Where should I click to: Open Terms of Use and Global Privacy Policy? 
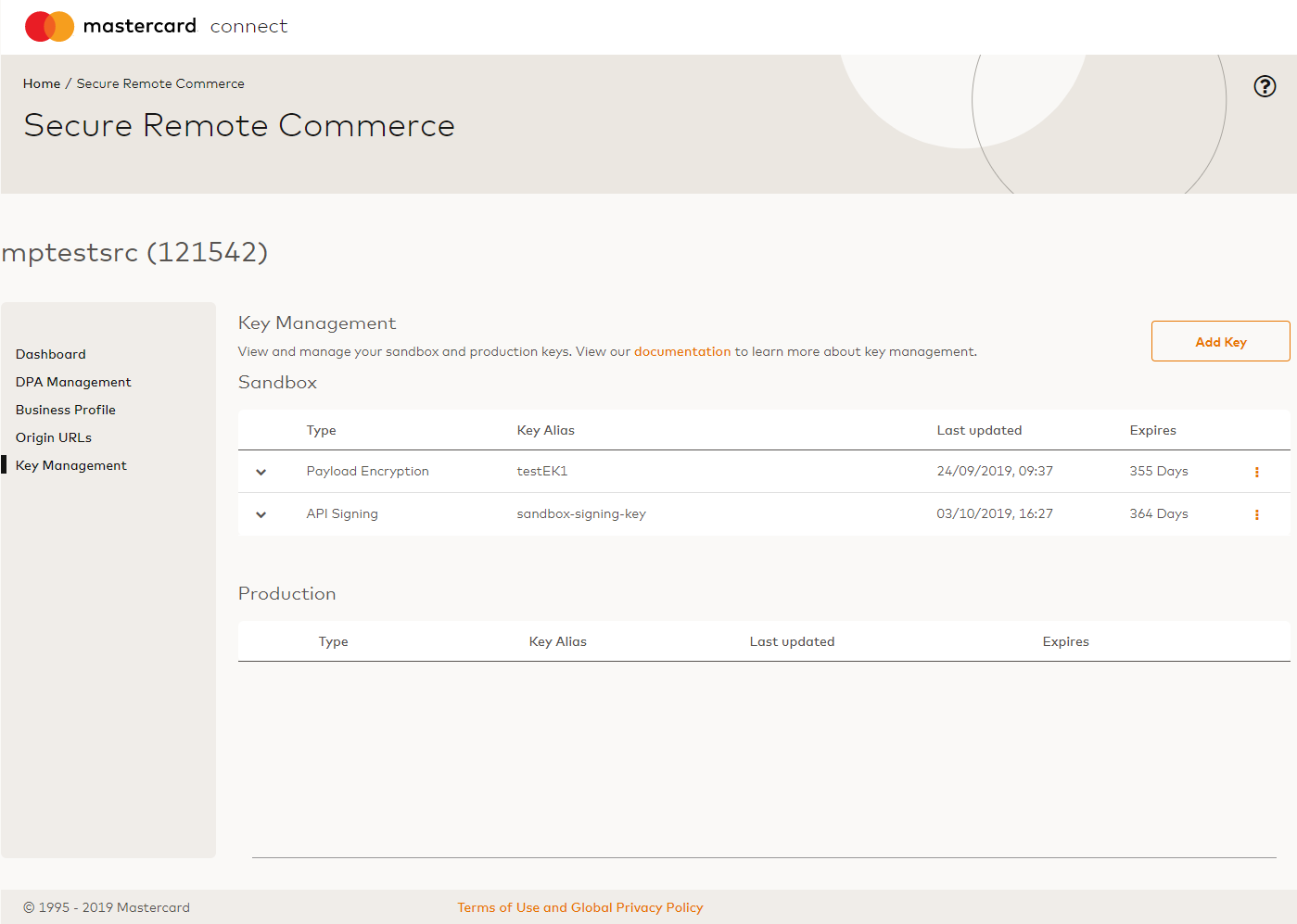pyautogui.click(x=580, y=907)
